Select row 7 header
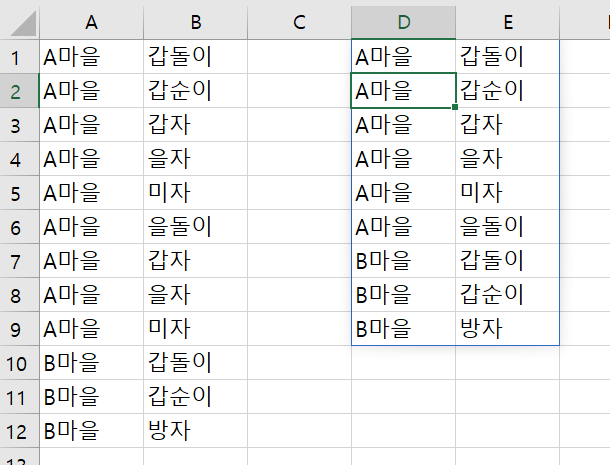Image resolution: width=610 pixels, height=465 pixels. pyautogui.click(x=19, y=261)
